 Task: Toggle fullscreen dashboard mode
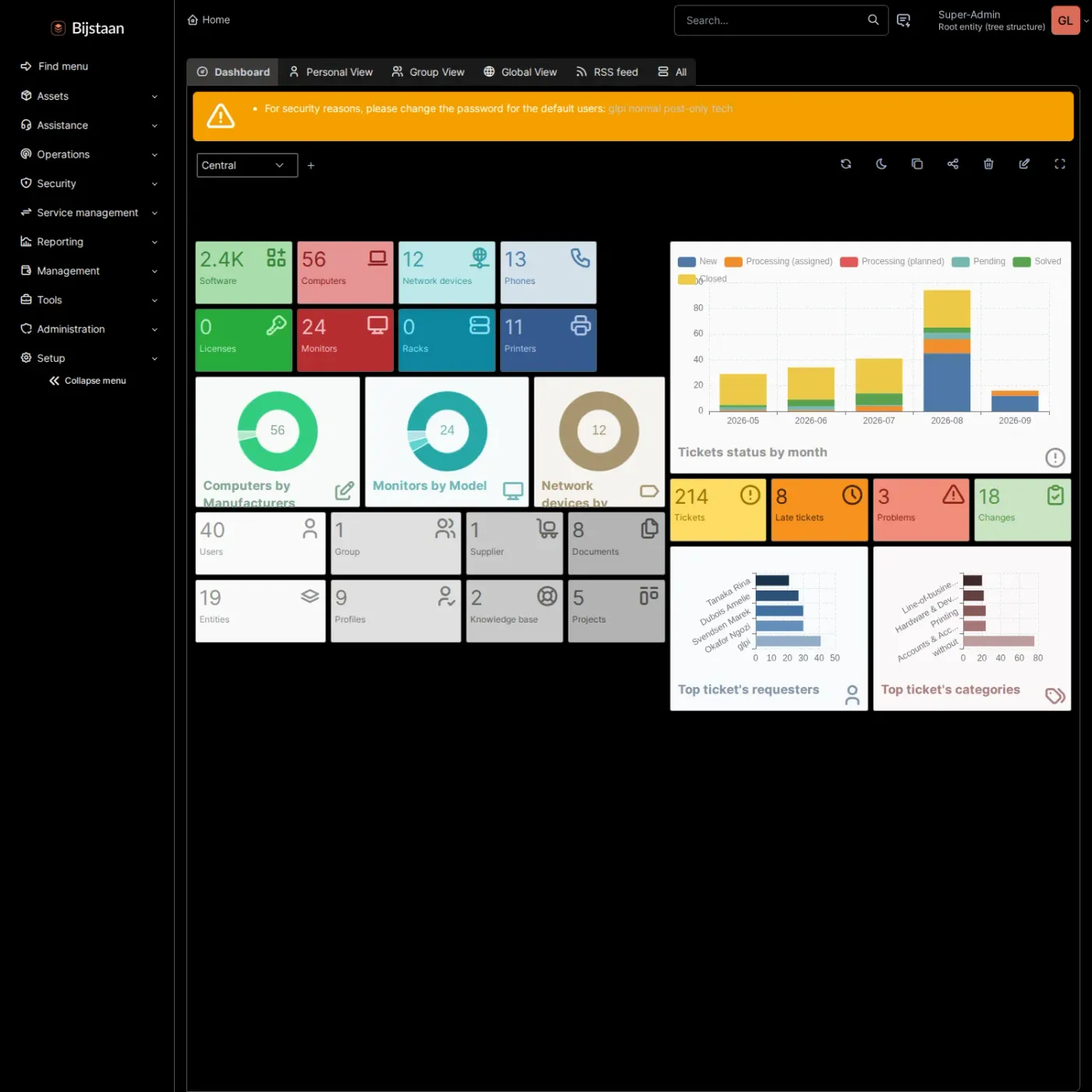click(x=1060, y=164)
